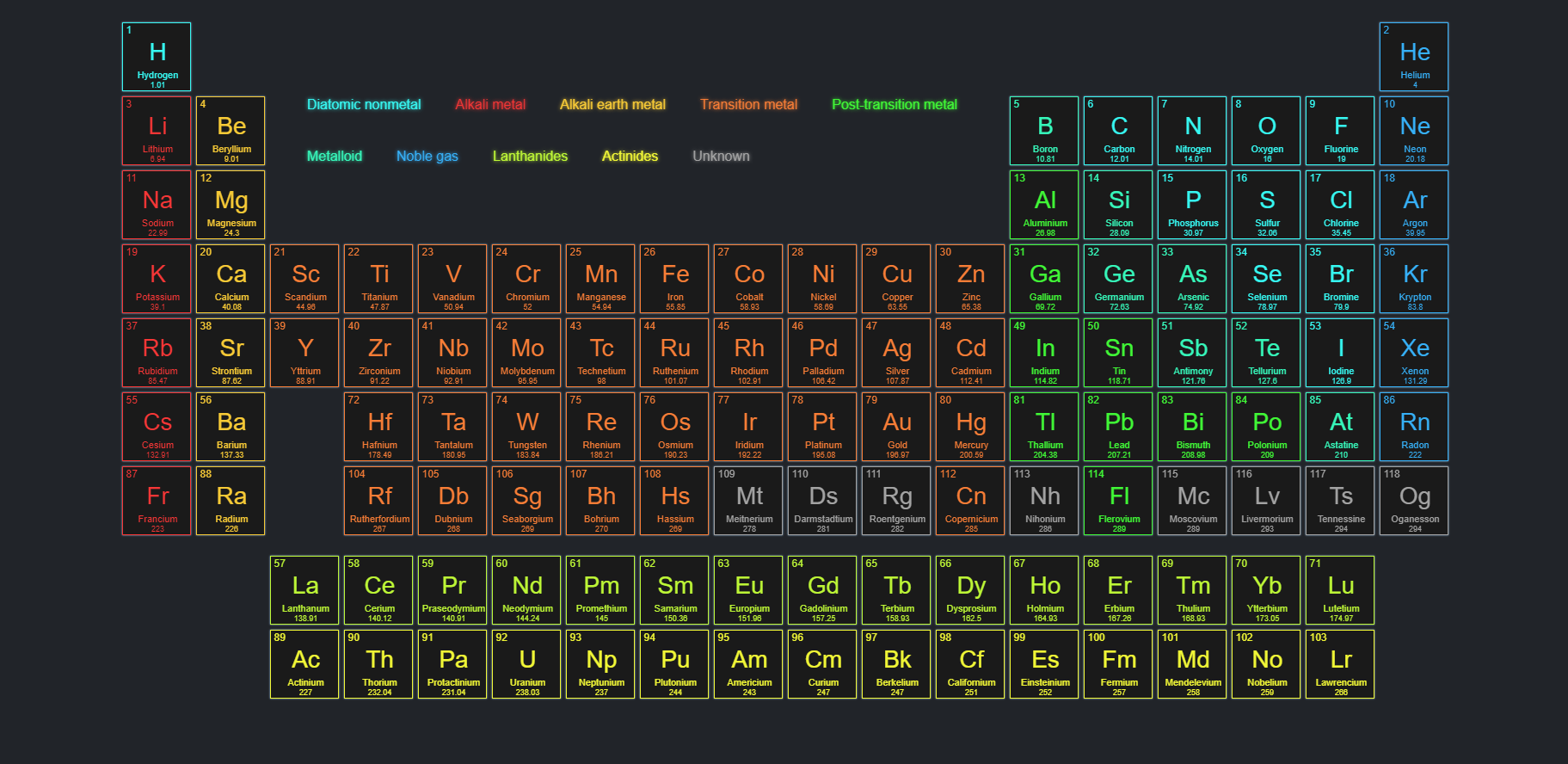Select the Alkali earth metal category
This screenshot has width=1568, height=764.
point(612,104)
